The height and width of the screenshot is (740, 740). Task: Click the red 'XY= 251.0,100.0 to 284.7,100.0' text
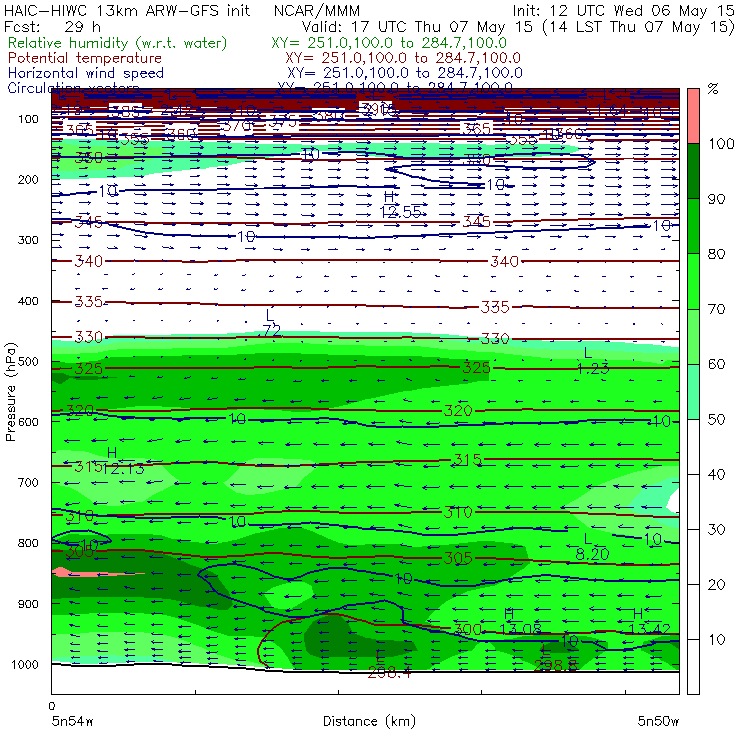click(403, 58)
